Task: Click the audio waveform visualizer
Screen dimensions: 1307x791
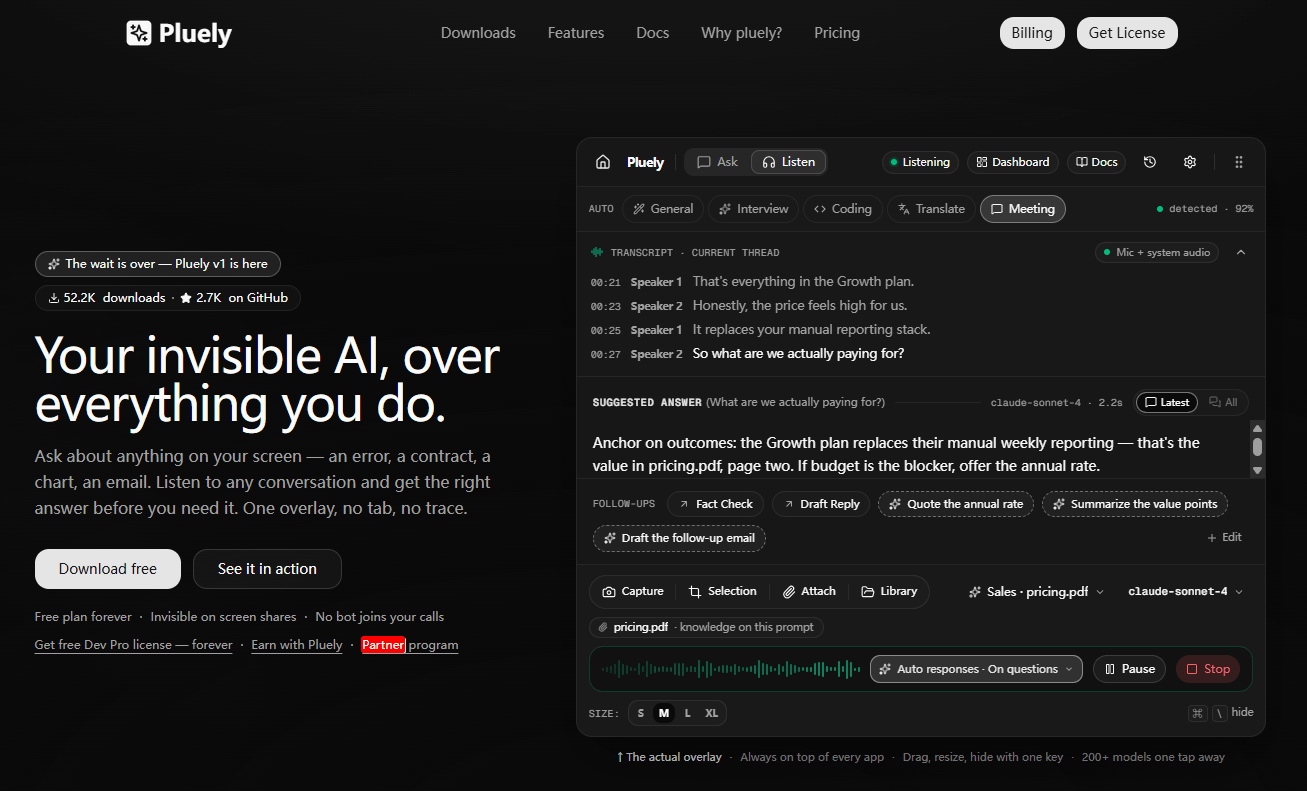Action: click(x=731, y=669)
